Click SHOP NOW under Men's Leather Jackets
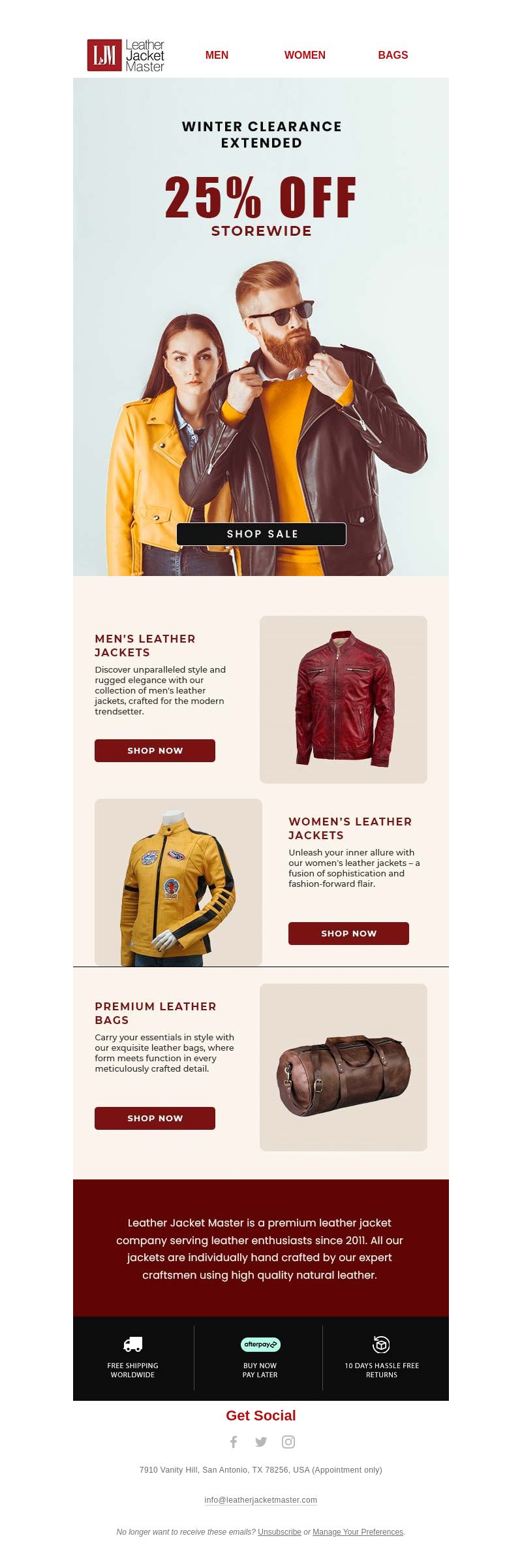This screenshot has width=522, height=1568. [x=155, y=750]
